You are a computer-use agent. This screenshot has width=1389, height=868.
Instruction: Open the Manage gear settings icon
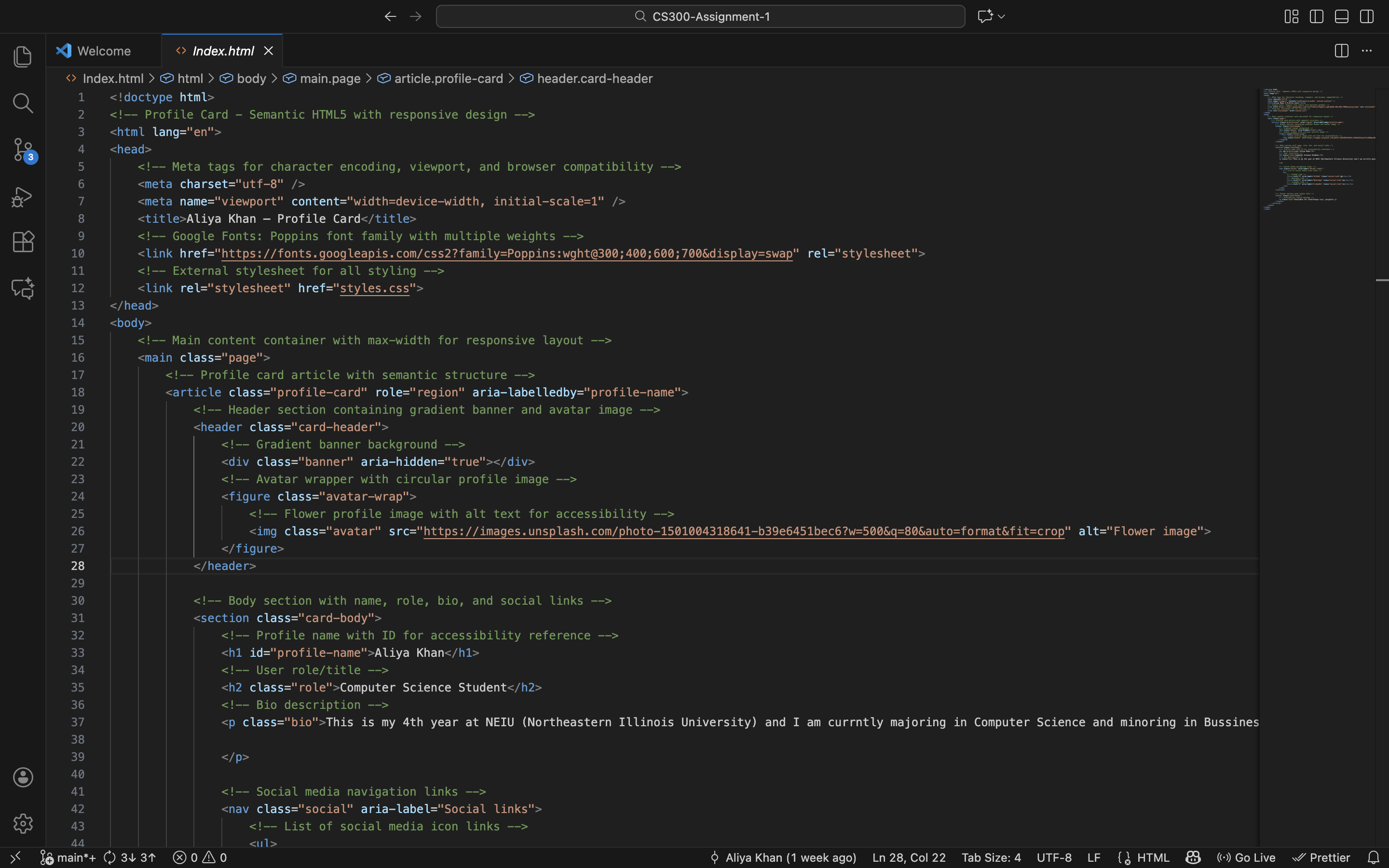tap(22, 823)
